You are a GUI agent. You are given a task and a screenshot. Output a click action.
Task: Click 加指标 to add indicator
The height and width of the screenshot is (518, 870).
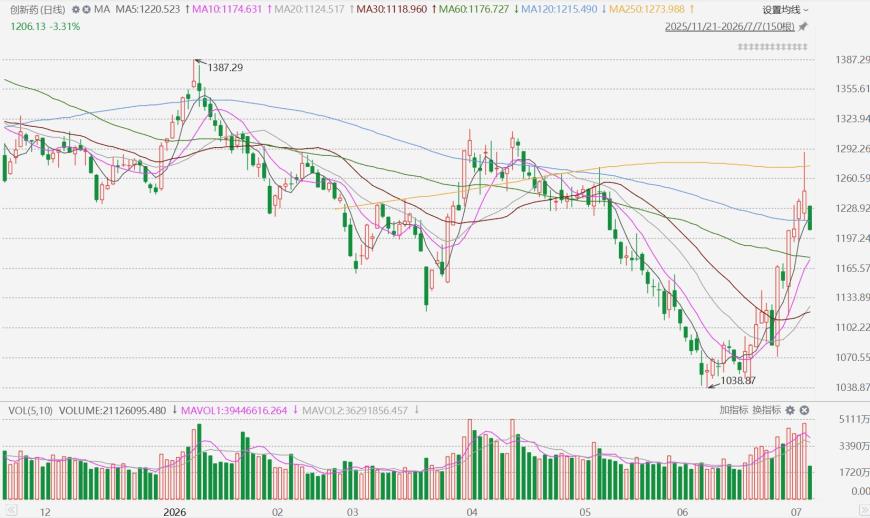pyautogui.click(x=734, y=410)
